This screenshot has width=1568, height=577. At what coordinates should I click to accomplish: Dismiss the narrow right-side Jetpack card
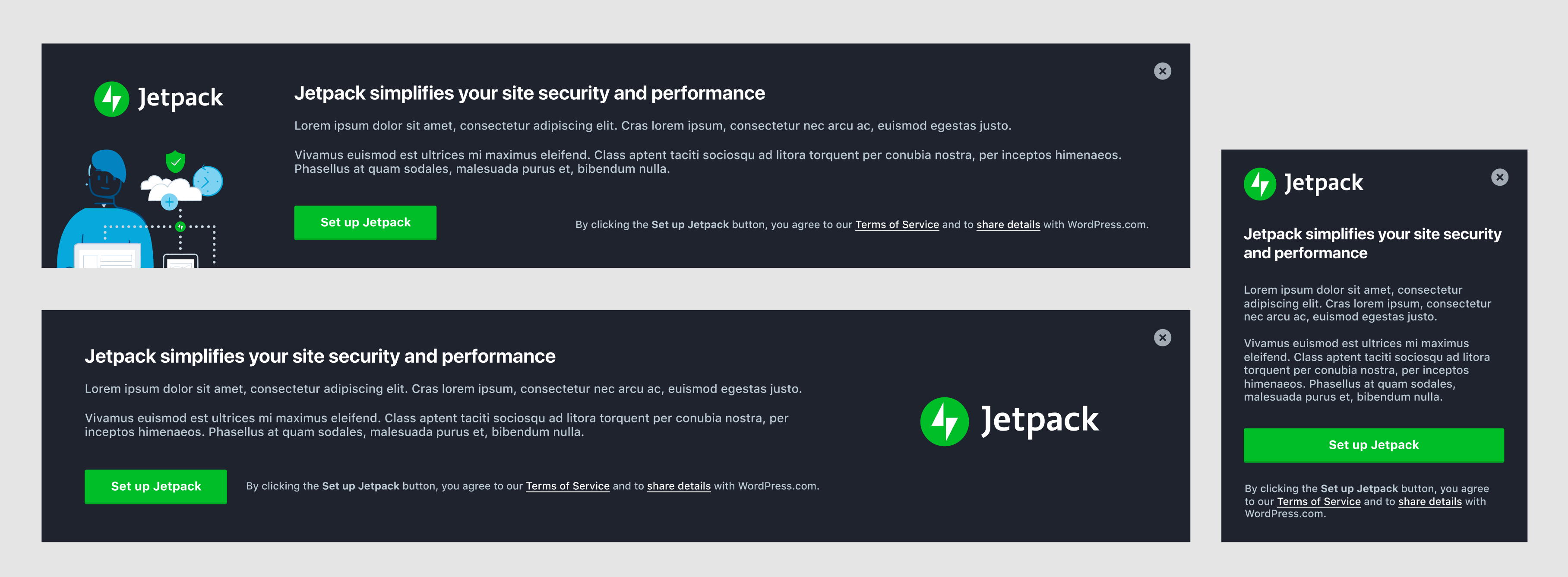[x=1499, y=177]
